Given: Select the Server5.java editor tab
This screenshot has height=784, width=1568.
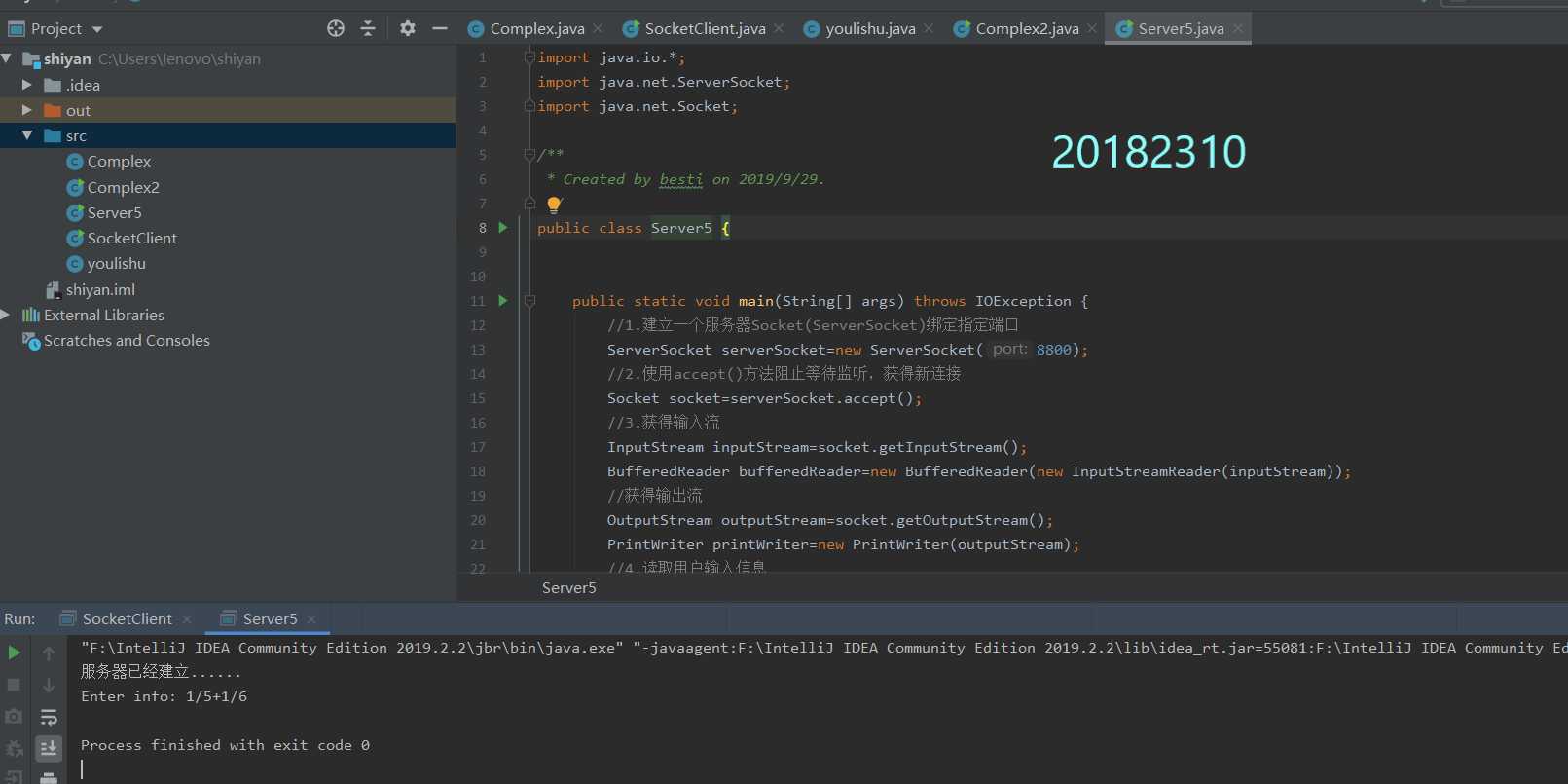Looking at the screenshot, I should (x=1181, y=28).
